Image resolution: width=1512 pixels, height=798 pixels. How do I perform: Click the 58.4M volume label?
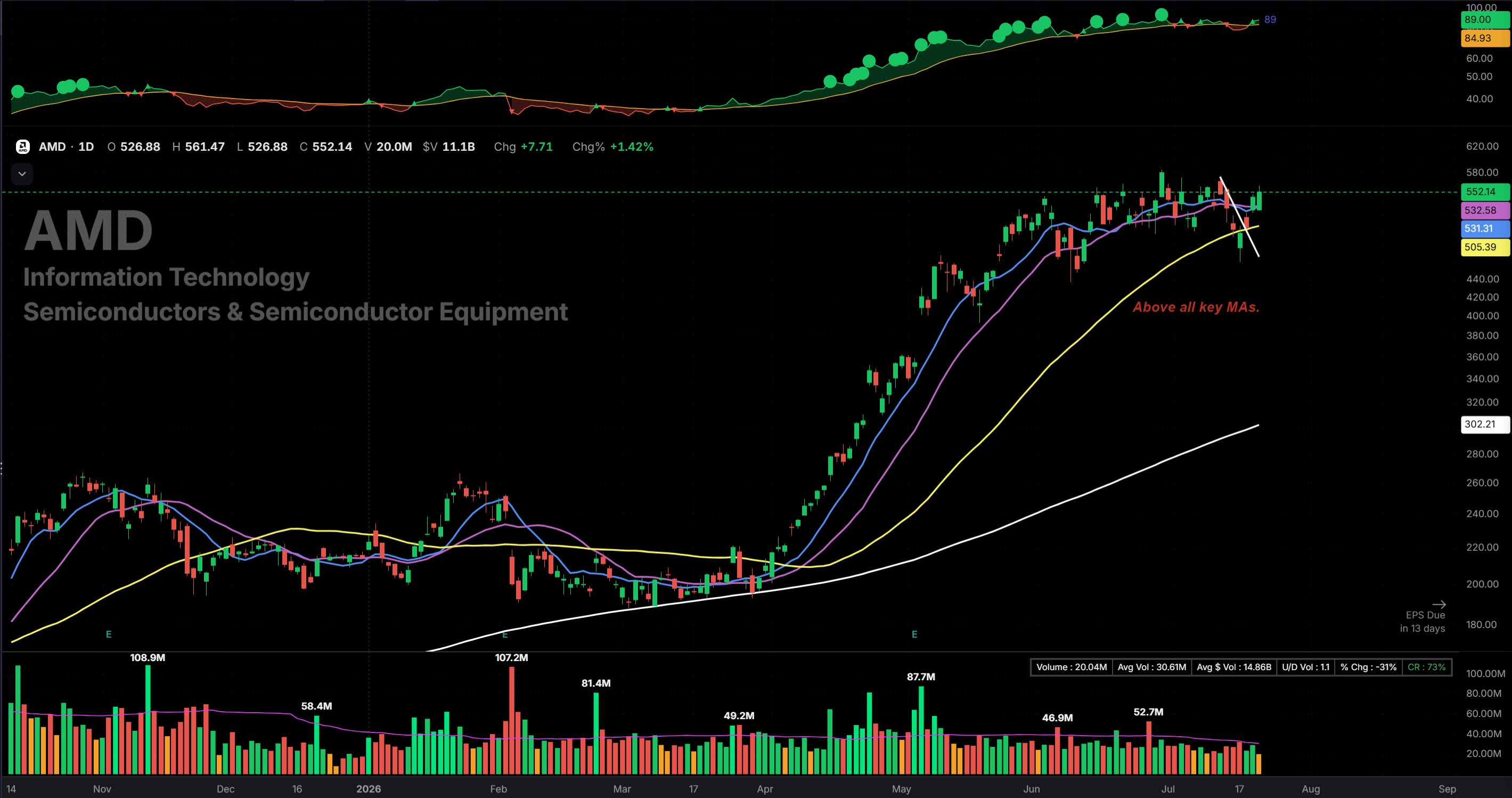point(316,706)
